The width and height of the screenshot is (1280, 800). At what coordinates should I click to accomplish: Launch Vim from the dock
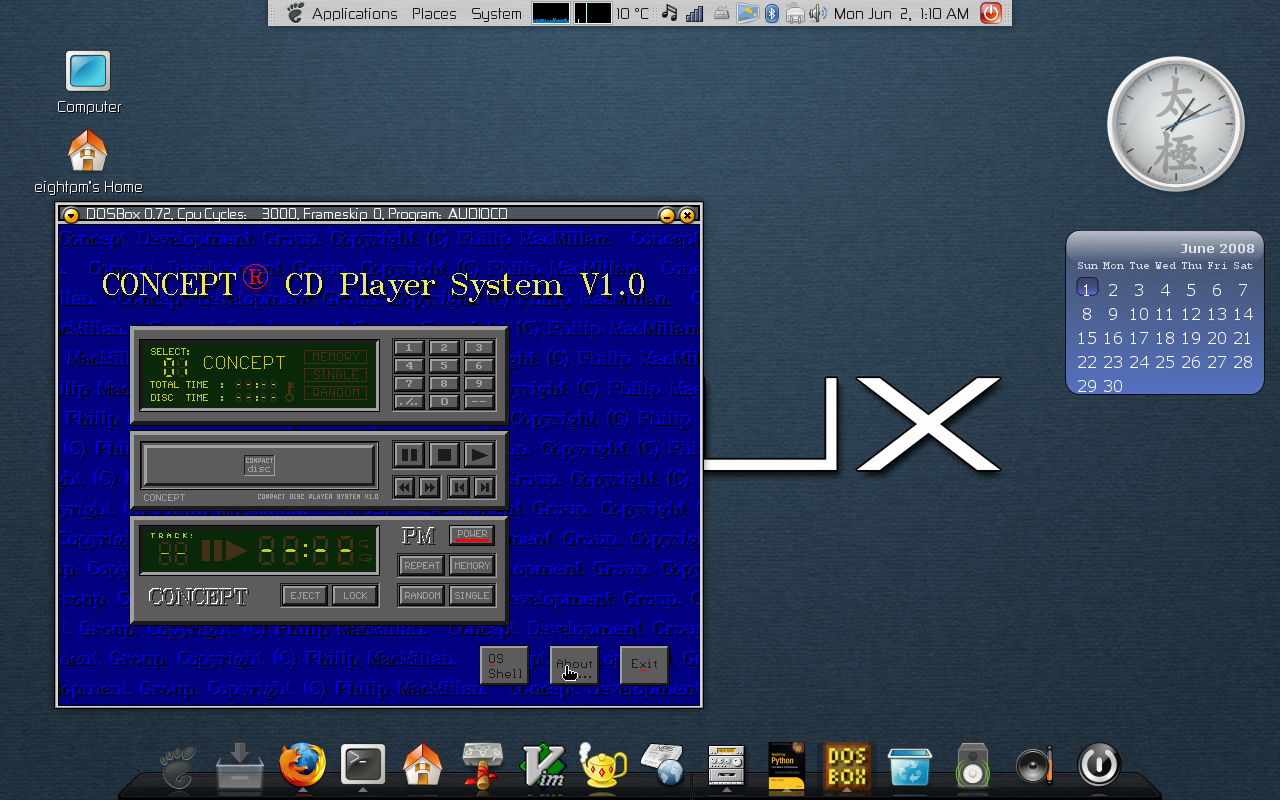544,767
